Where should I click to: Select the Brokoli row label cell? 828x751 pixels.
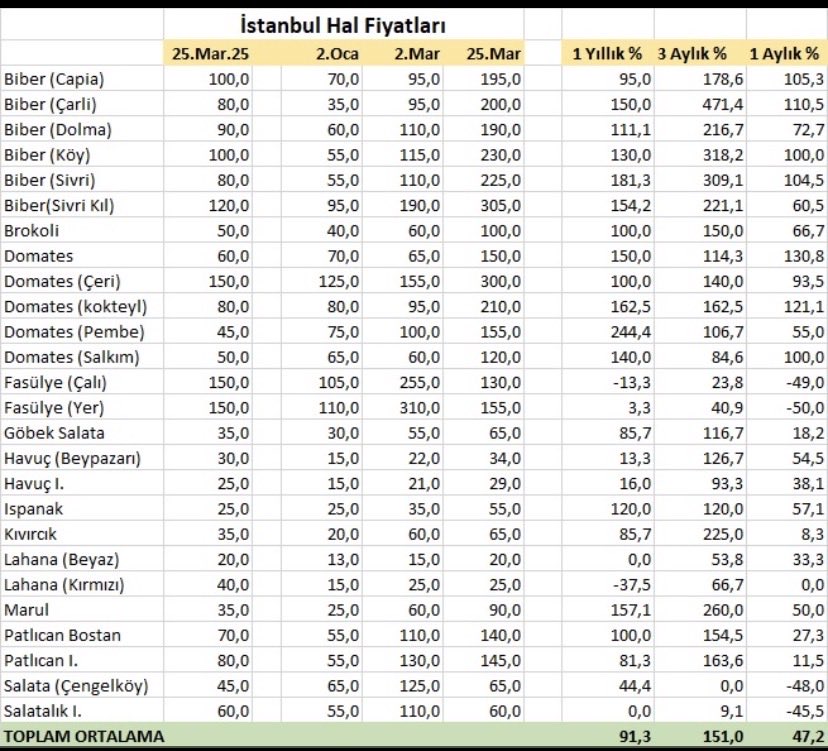(x=34, y=230)
